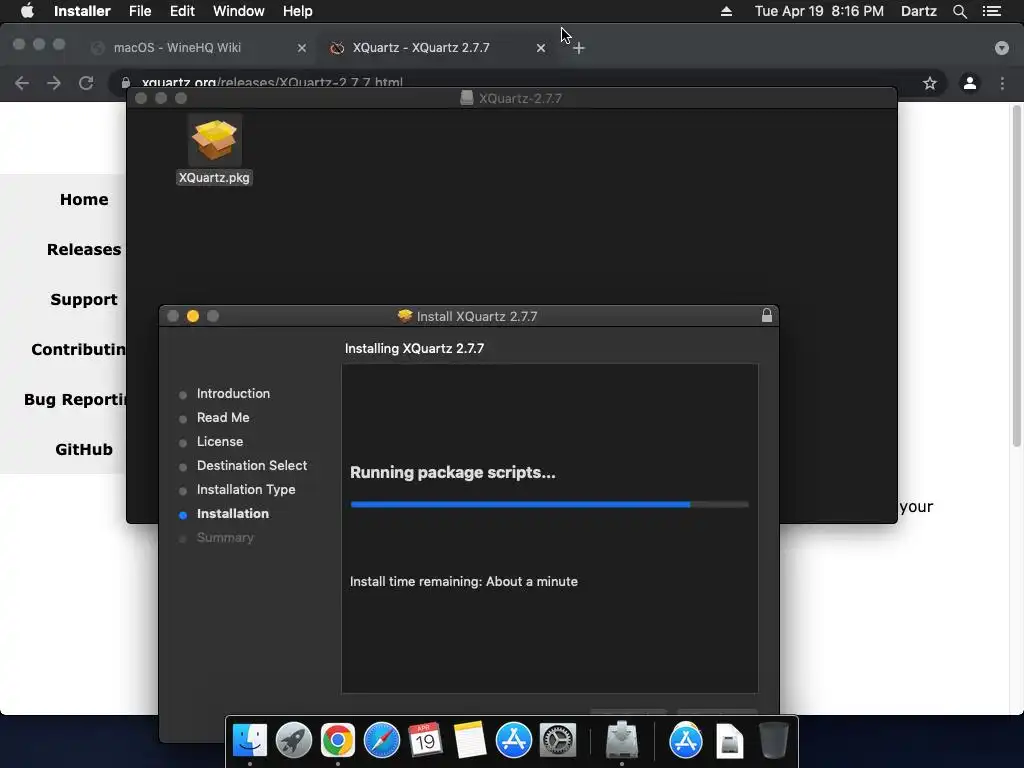Click the Read Me installer step
Viewport: 1024px width, 768px height.
[x=223, y=417]
